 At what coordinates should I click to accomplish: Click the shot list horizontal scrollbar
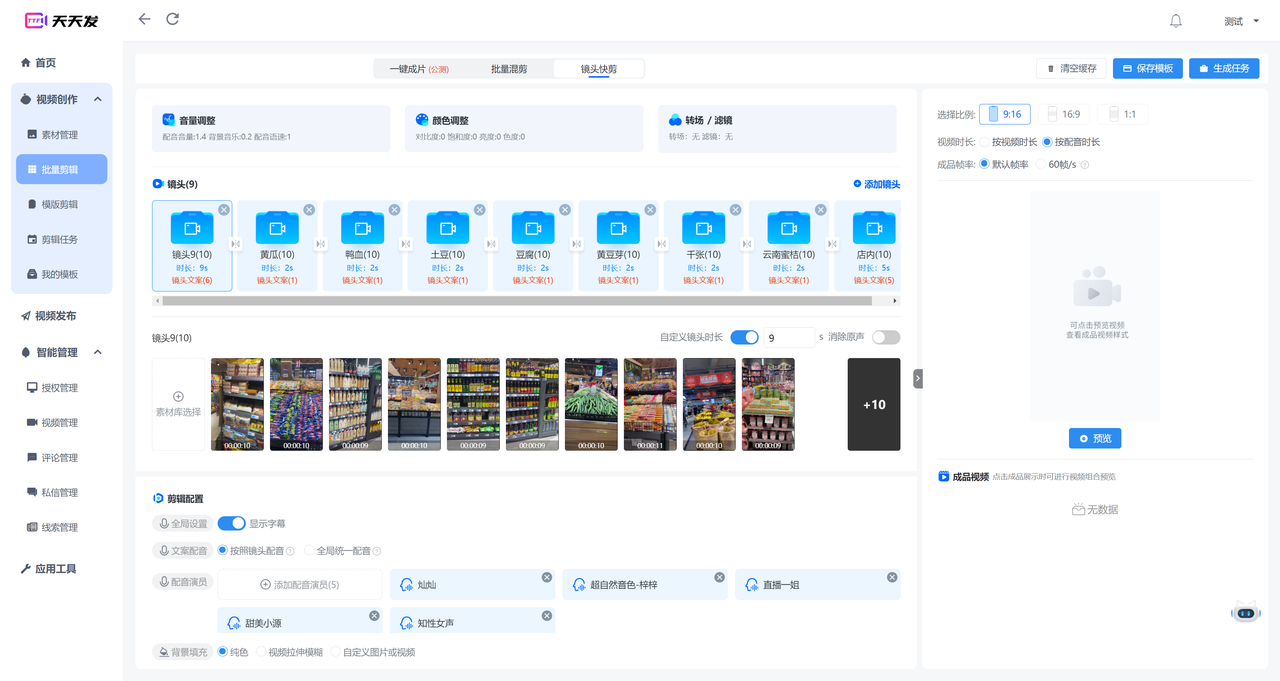pos(520,300)
